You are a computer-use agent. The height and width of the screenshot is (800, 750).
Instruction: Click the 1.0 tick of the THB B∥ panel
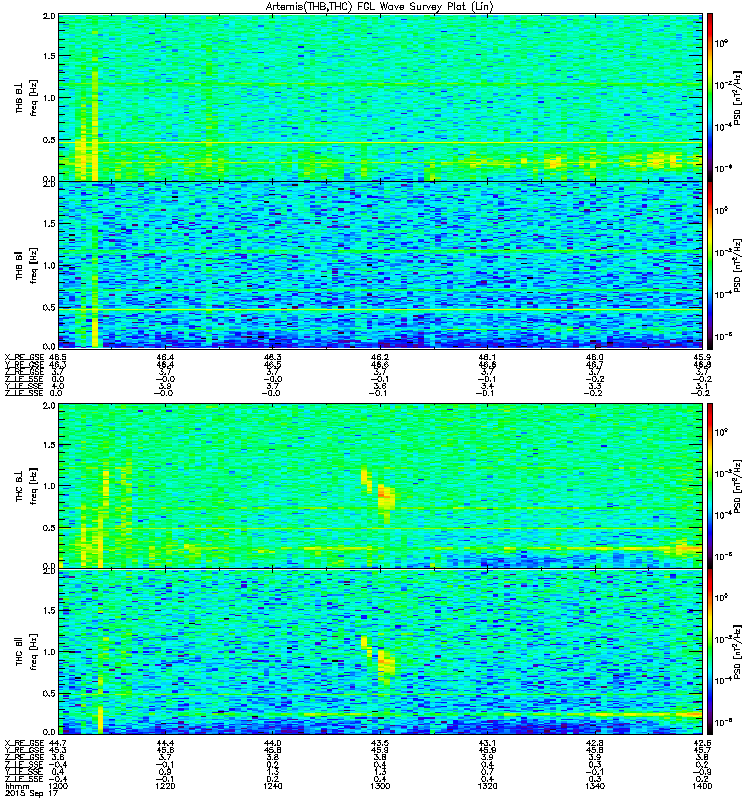click(49, 265)
